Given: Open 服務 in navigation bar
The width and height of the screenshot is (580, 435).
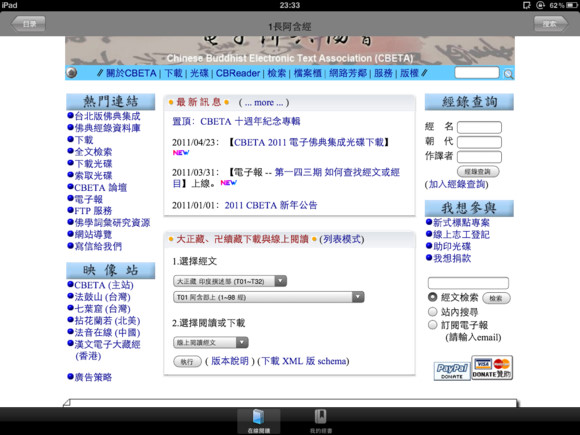Looking at the screenshot, I should [x=383, y=73].
